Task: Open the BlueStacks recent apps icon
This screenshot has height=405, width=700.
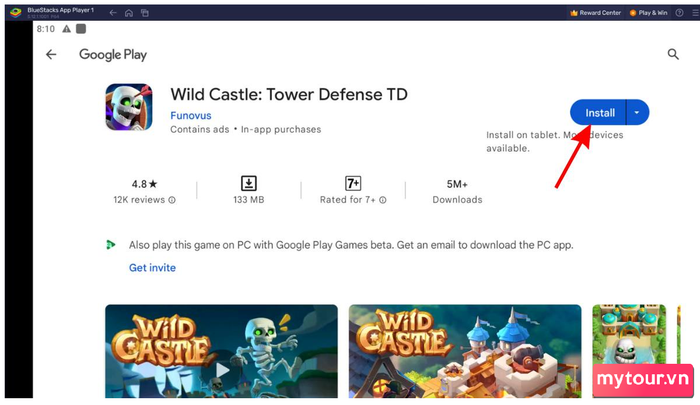Action: (x=145, y=13)
